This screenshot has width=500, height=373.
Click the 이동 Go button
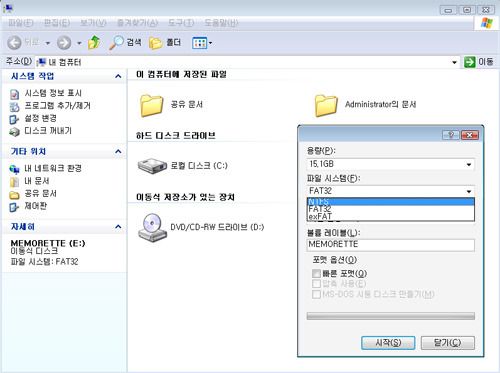click(479, 62)
